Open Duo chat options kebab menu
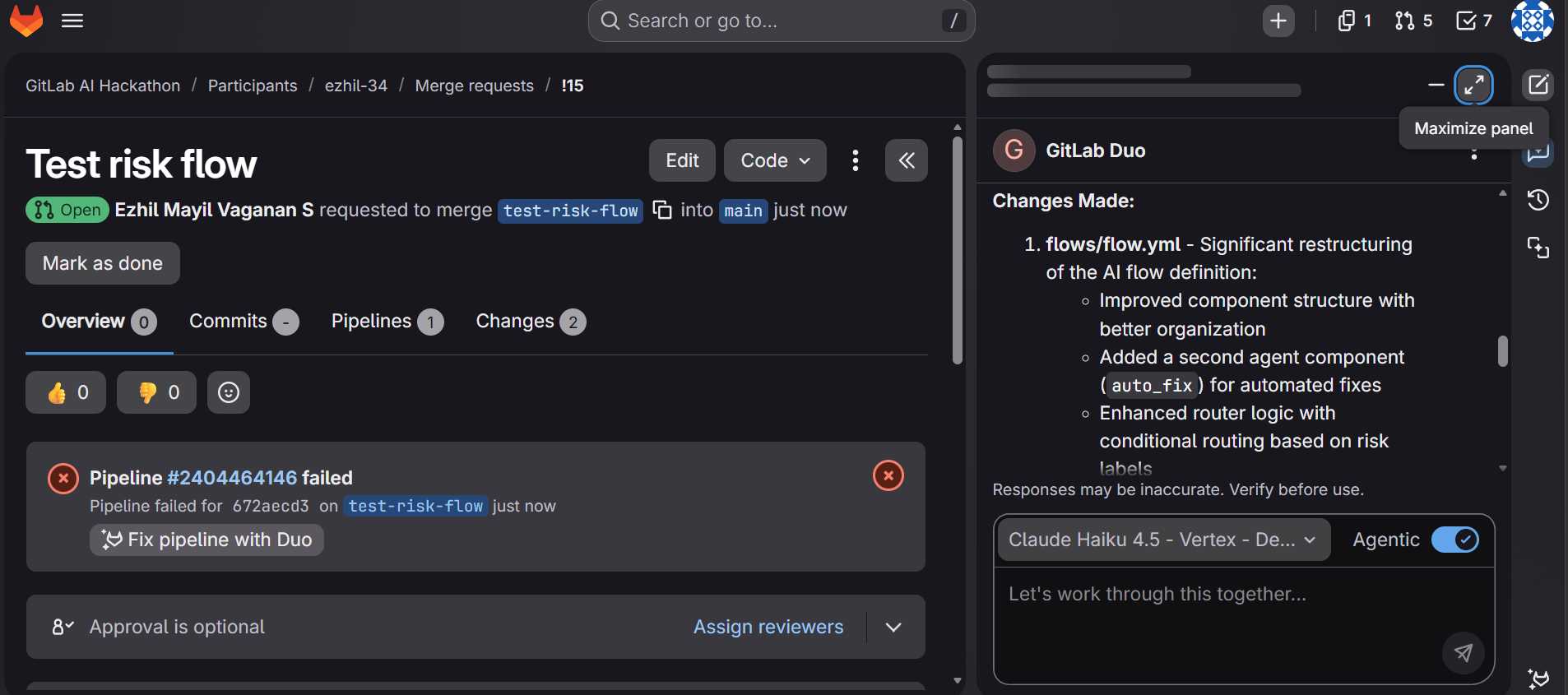 (x=1474, y=154)
